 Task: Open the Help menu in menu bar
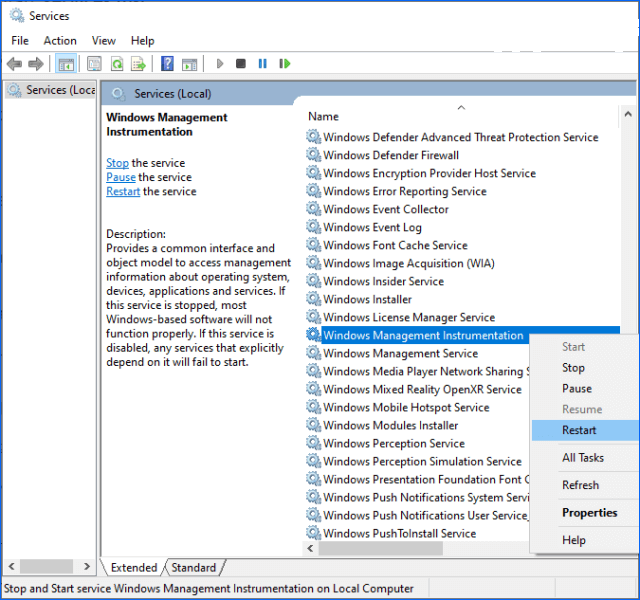(x=142, y=41)
